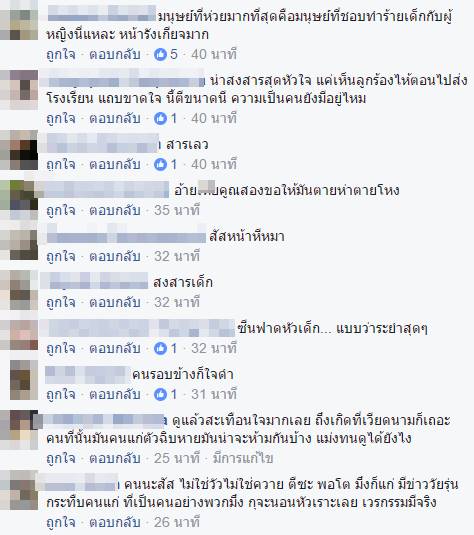This screenshot has width=474, height=535.
Task: Like the สารเลว comment via ถูกใจ
Action: coord(61,164)
